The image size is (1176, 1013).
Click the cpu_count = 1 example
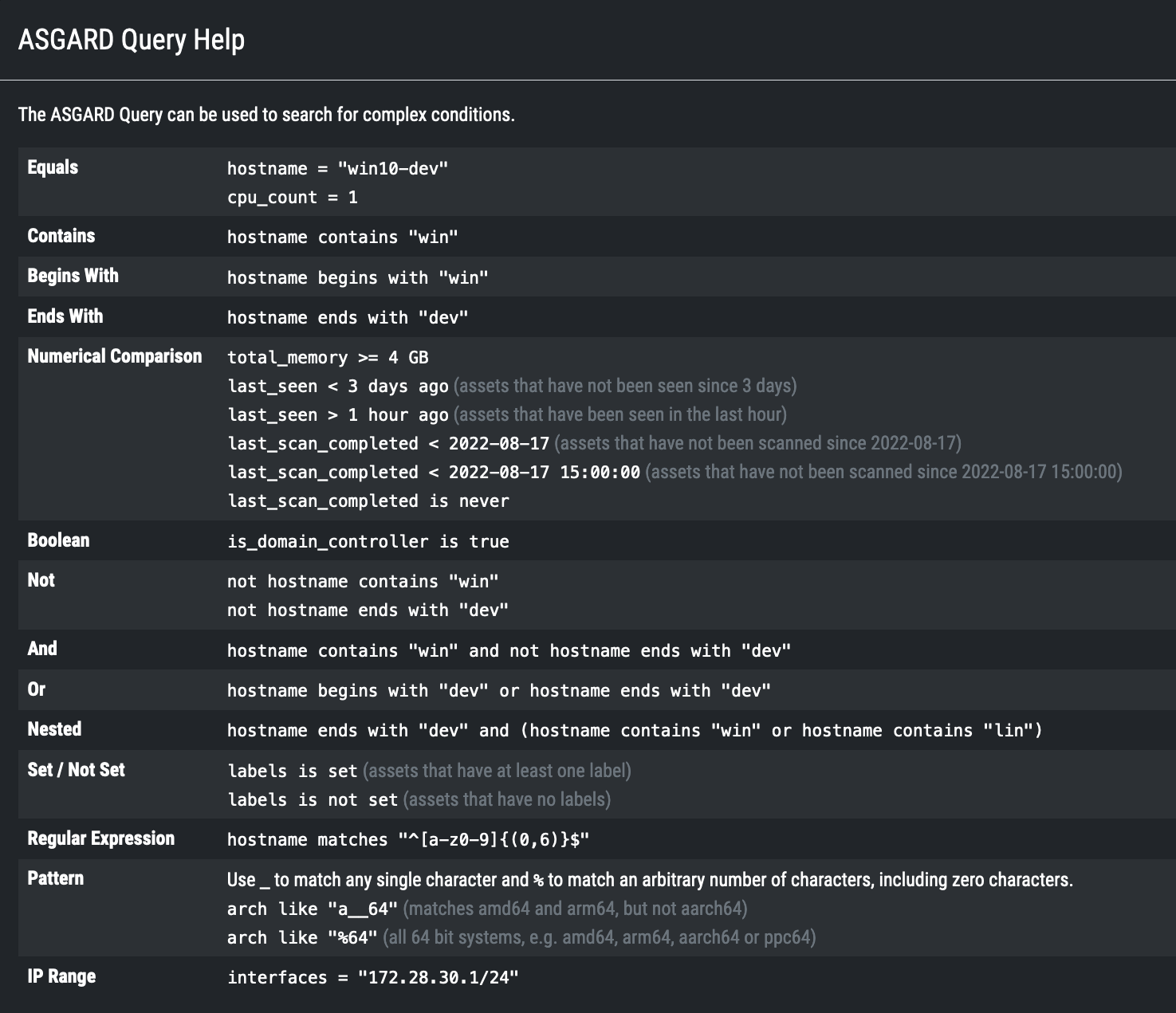point(292,198)
